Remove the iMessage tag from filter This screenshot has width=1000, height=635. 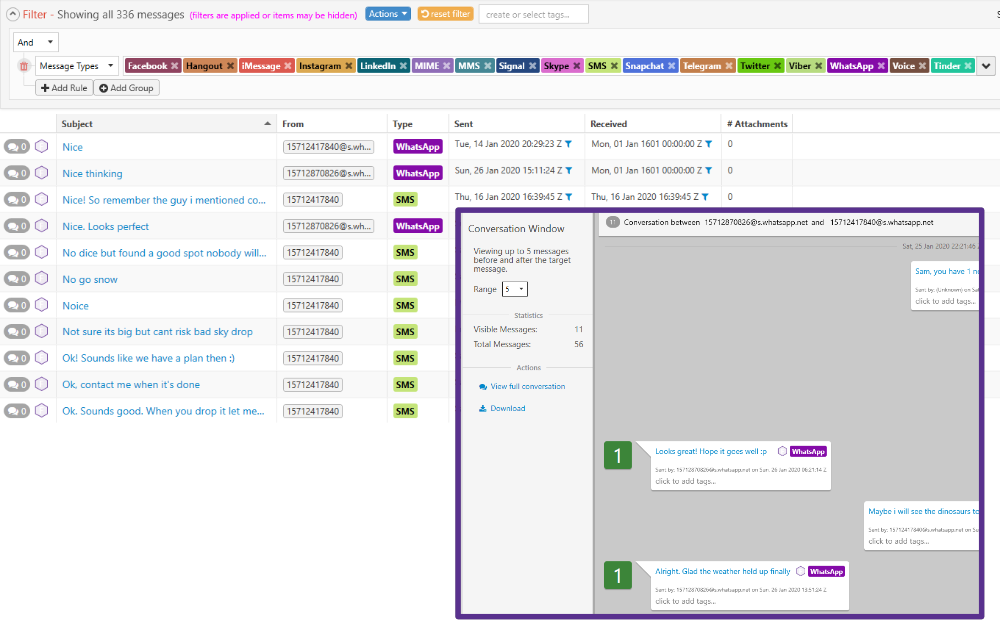[288, 66]
